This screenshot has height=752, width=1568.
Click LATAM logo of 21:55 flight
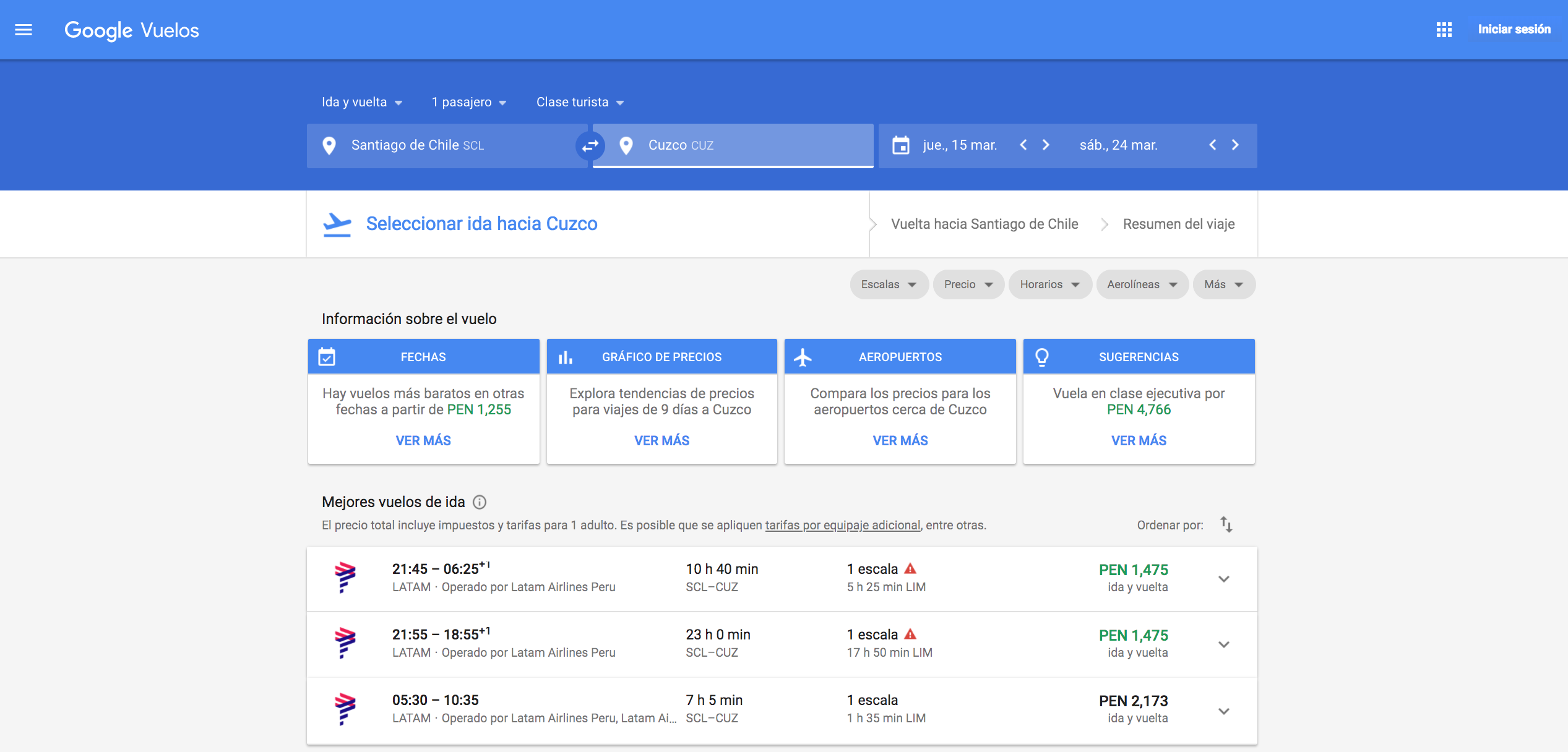(345, 643)
